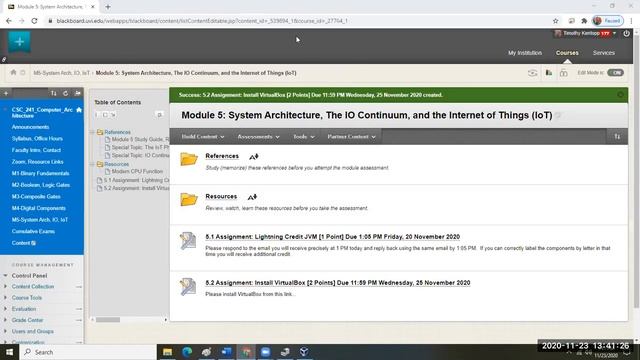Click the reorder icon at right of action bar
Image resolution: width=640 pixels, height=360 pixels.
[617, 136]
